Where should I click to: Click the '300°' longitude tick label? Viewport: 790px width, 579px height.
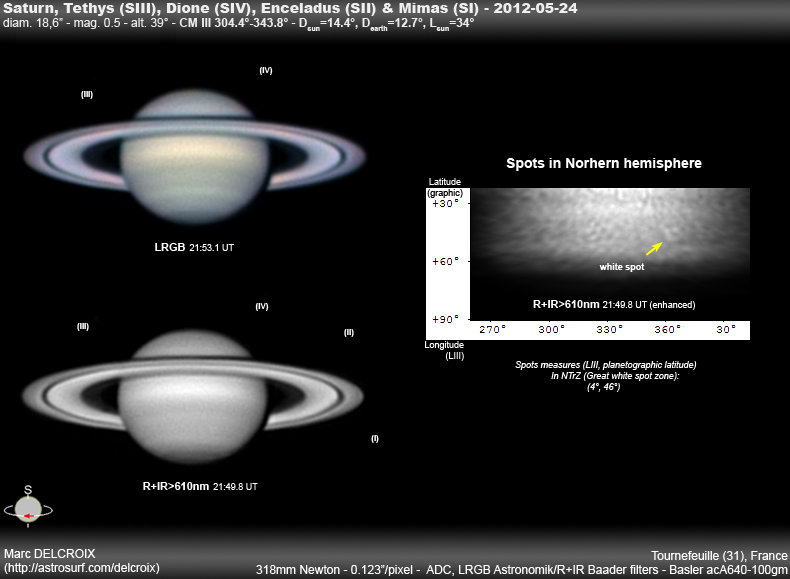pyautogui.click(x=552, y=330)
